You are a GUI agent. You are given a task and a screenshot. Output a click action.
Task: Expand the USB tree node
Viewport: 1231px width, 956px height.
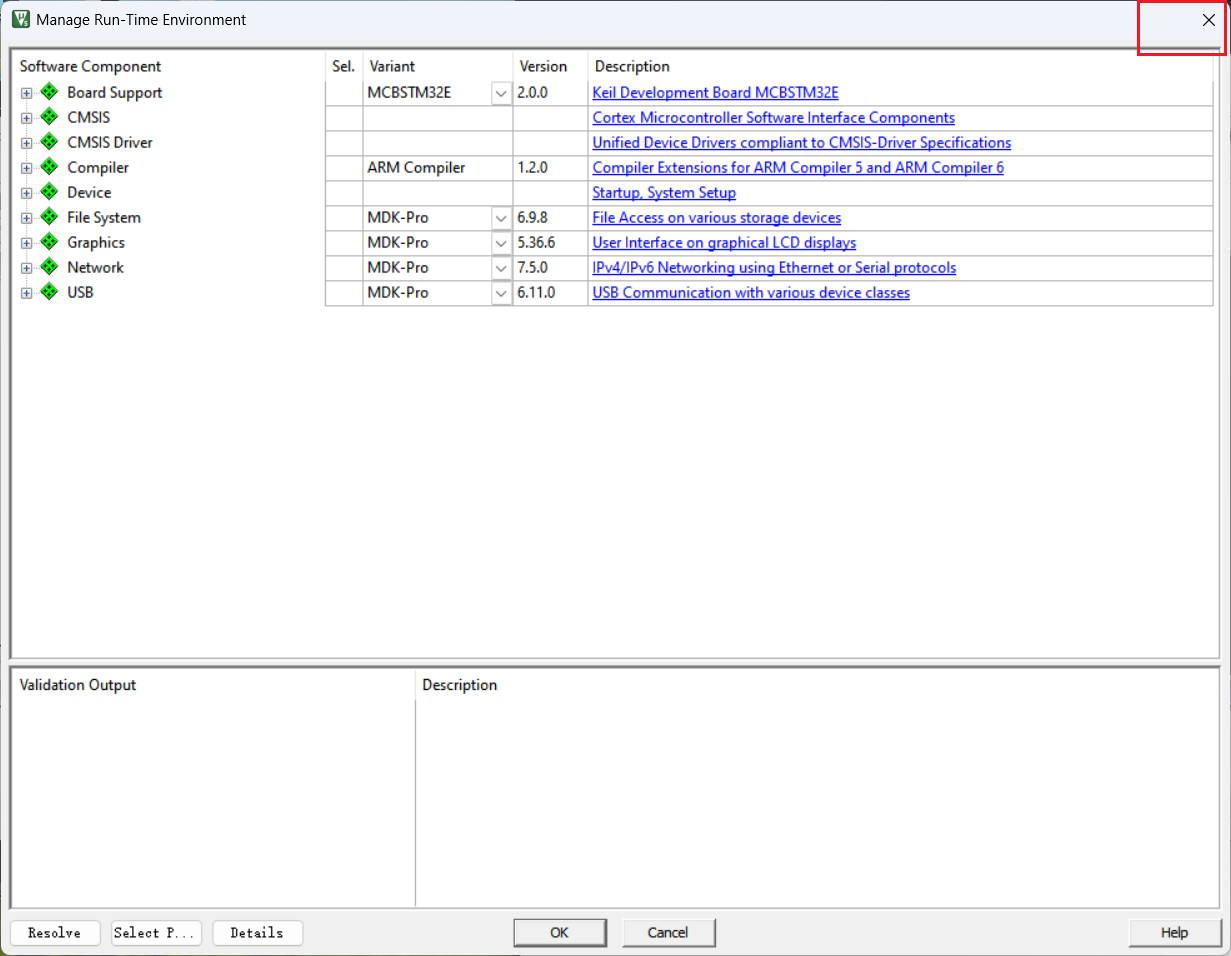point(27,293)
